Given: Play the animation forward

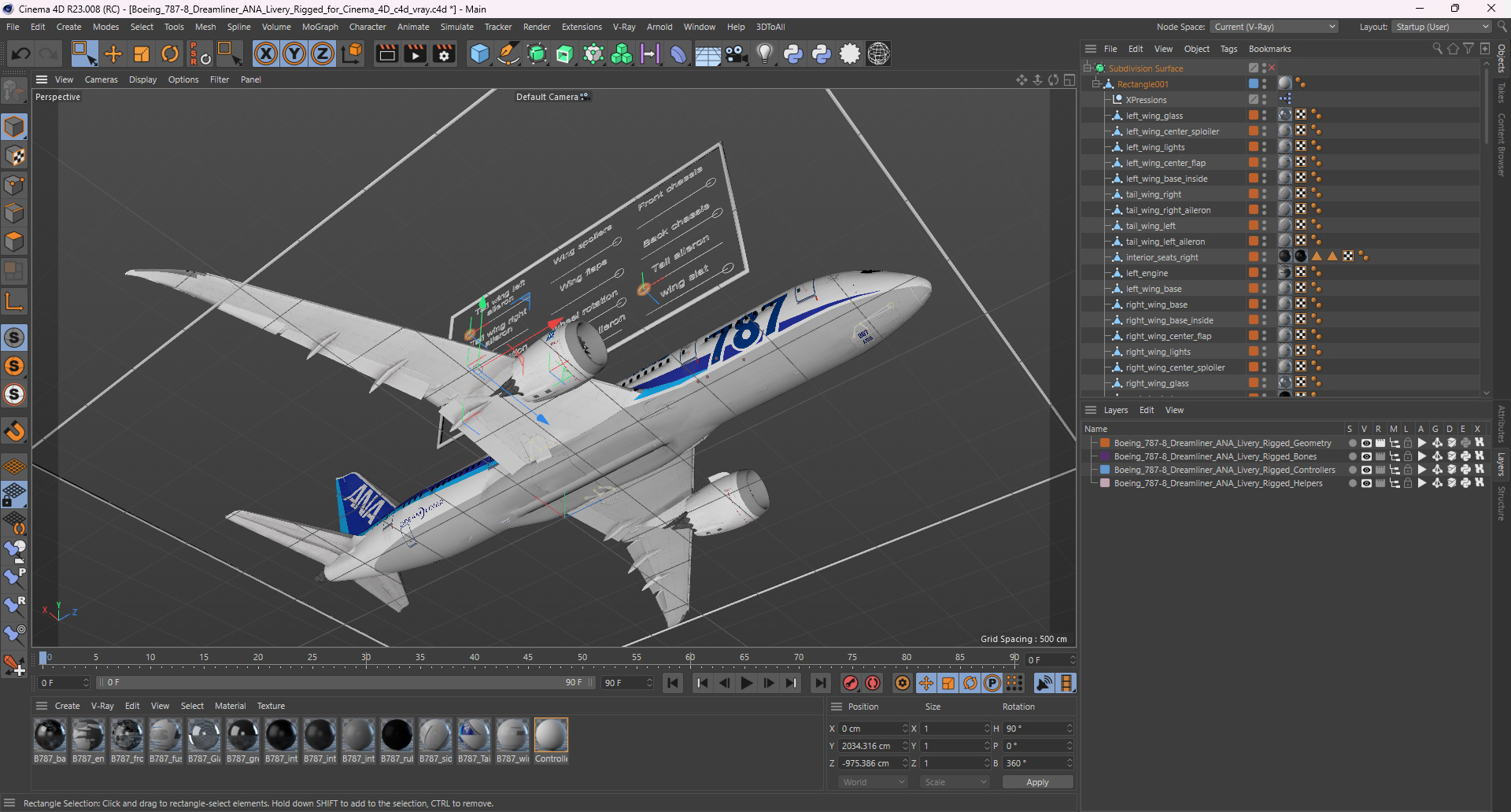Looking at the screenshot, I should pos(747,683).
